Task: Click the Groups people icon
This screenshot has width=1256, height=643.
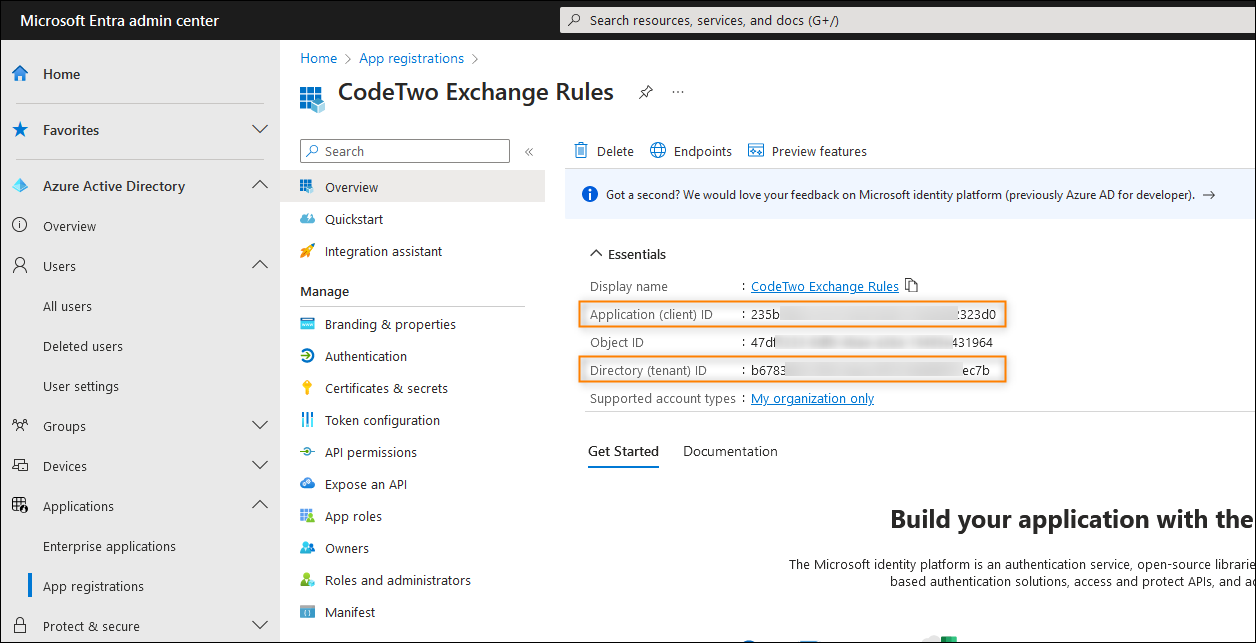Action: click(20, 426)
